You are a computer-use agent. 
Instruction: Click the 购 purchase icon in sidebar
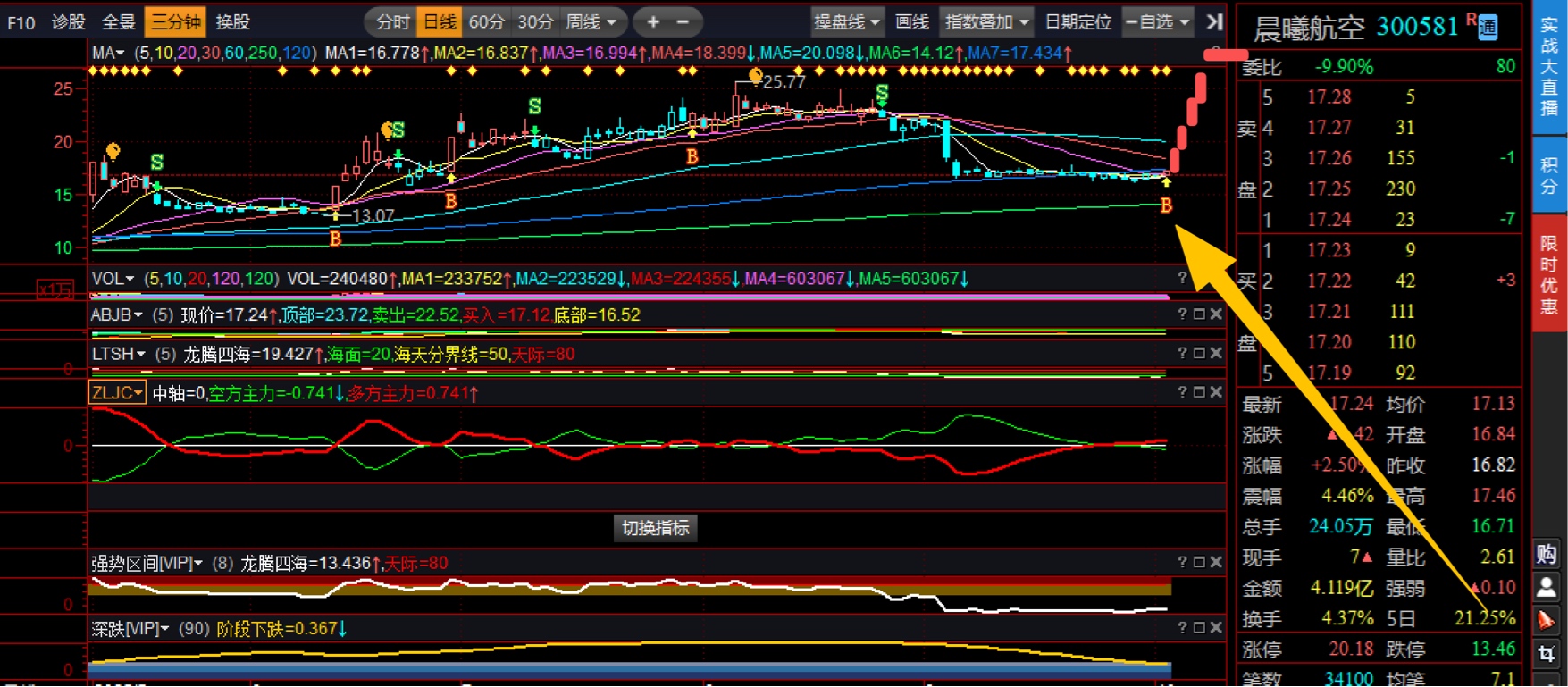[1547, 554]
